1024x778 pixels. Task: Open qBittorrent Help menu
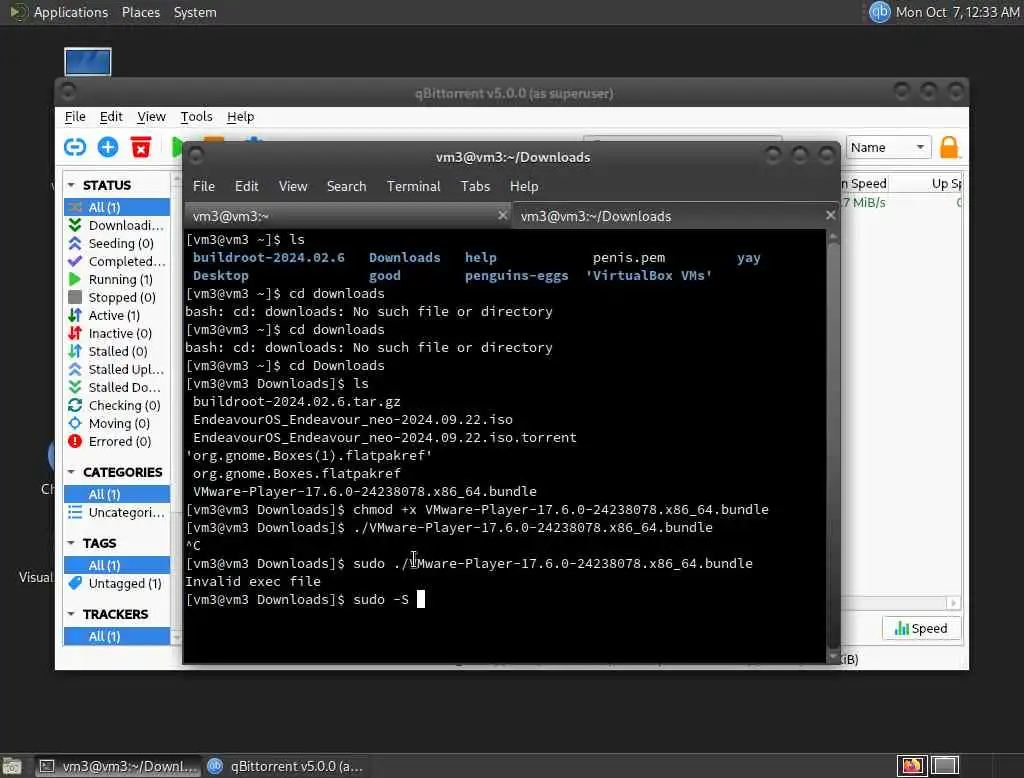(240, 117)
